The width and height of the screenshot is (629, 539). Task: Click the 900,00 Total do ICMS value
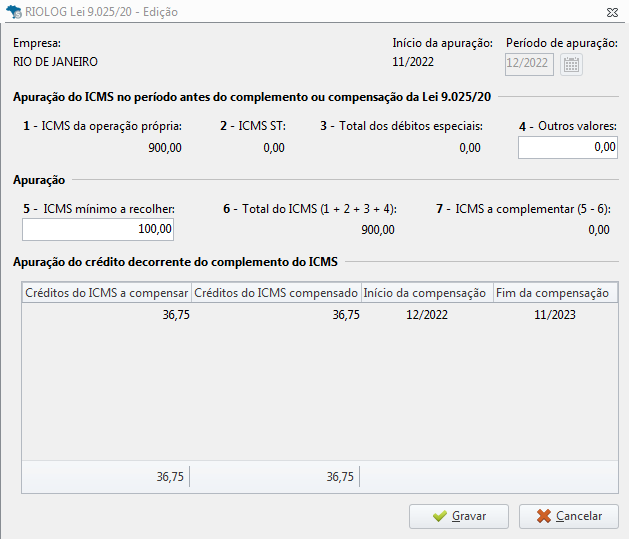(378, 230)
